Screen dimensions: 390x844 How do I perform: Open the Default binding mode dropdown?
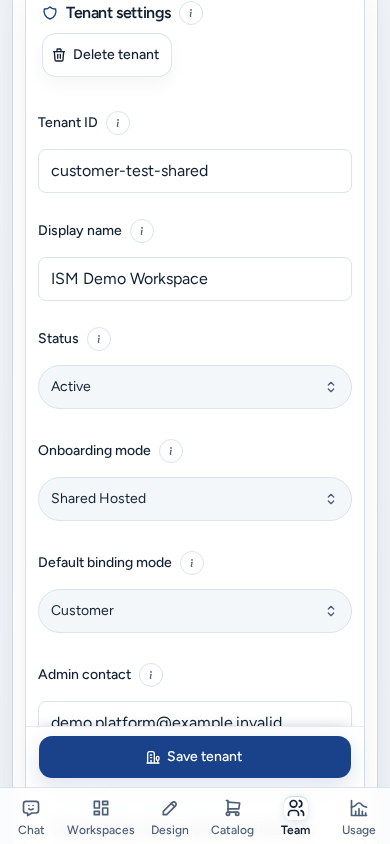[195, 611]
